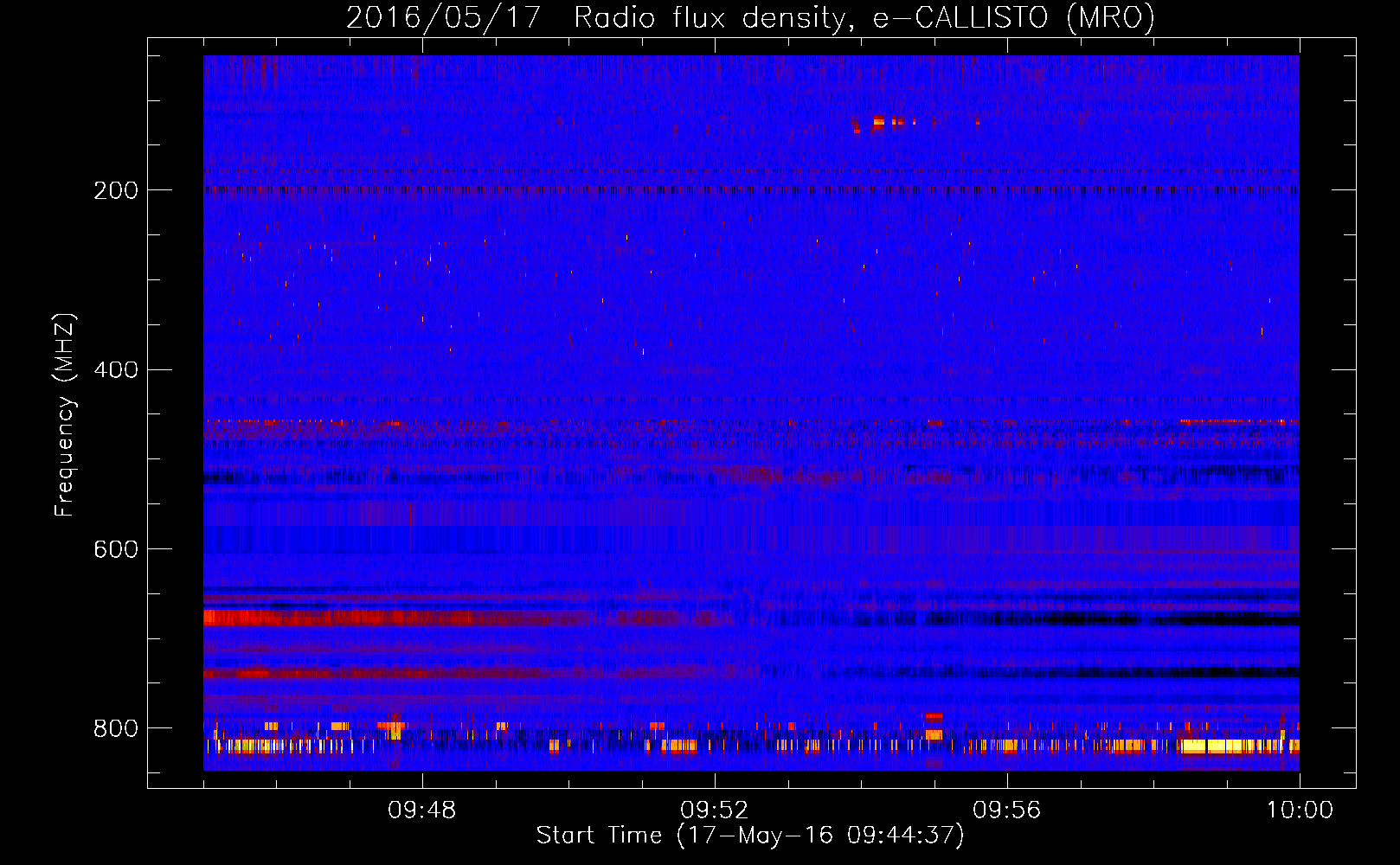1400x865 pixels.
Task: Click the 400 frequency tick label
Action: [116, 370]
